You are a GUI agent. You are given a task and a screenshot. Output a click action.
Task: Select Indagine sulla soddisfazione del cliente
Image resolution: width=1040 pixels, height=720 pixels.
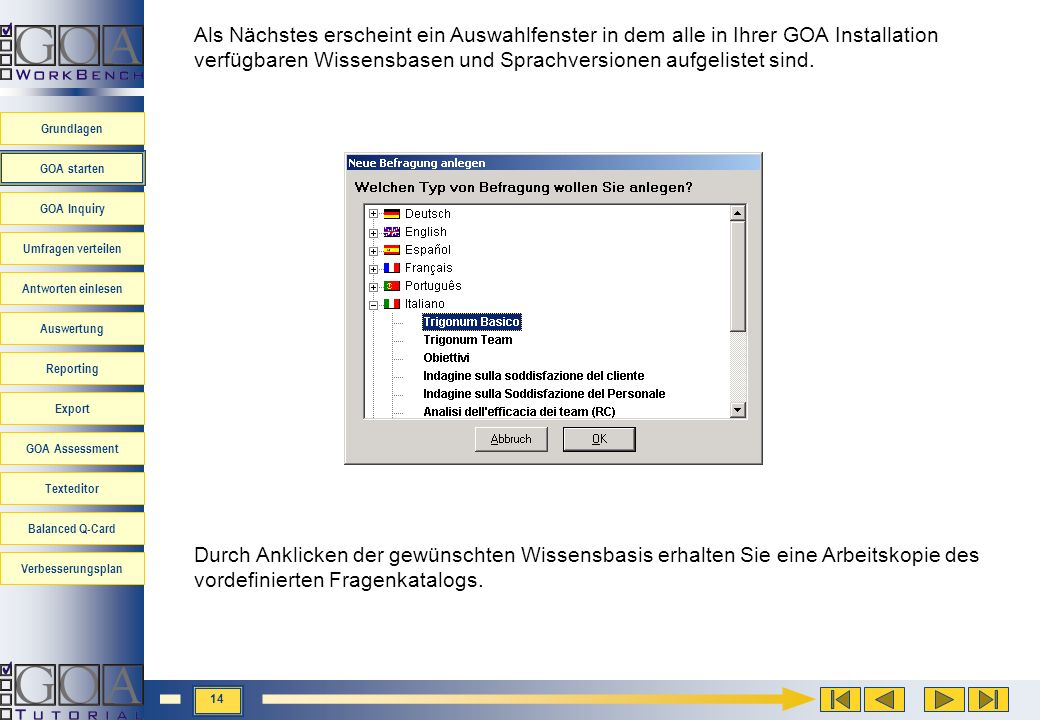click(x=534, y=375)
